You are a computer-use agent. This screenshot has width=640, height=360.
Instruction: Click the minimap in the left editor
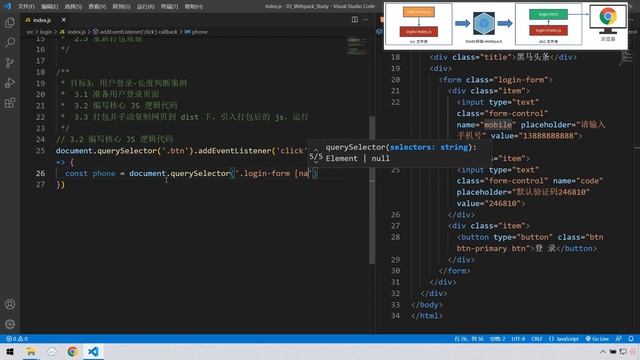coord(357,46)
